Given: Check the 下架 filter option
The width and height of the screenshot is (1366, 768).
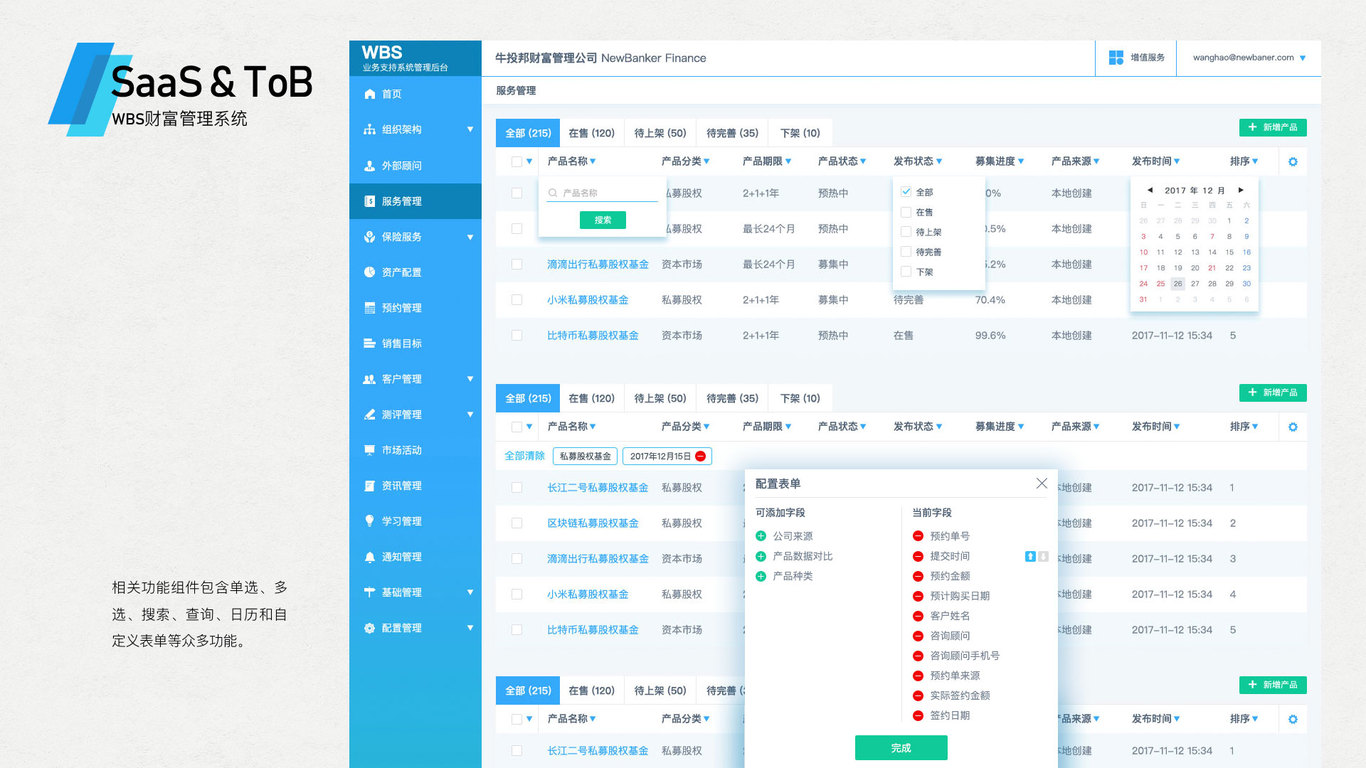Looking at the screenshot, I should tap(906, 271).
